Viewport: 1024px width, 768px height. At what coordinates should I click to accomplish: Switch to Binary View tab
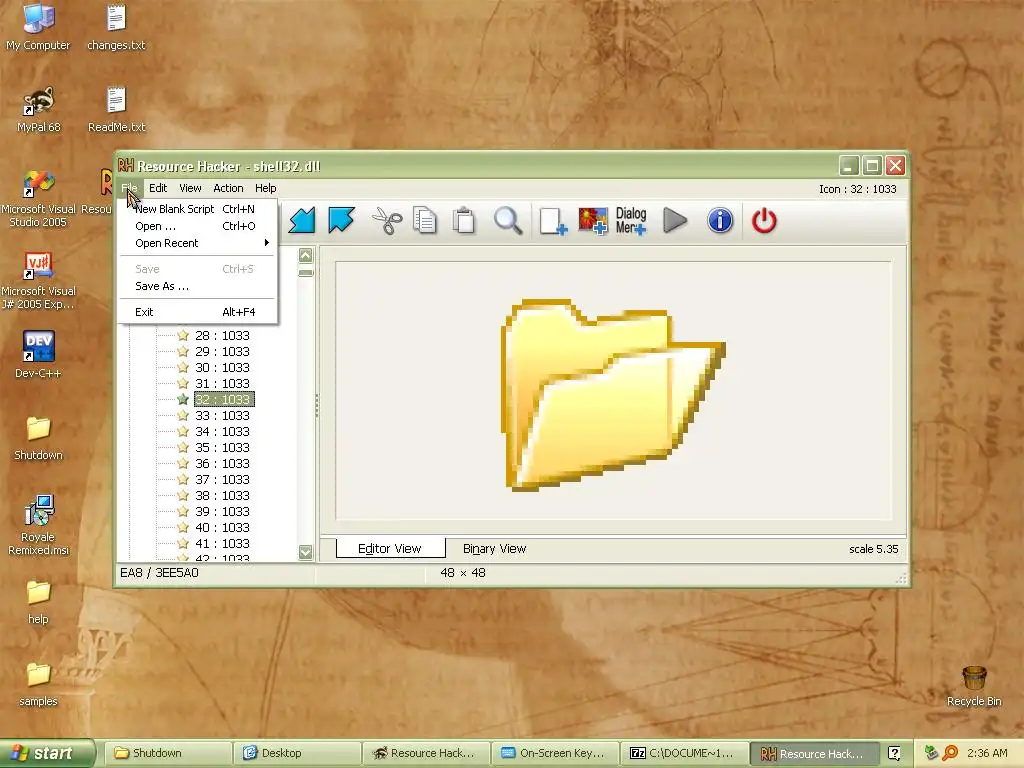point(494,549)
